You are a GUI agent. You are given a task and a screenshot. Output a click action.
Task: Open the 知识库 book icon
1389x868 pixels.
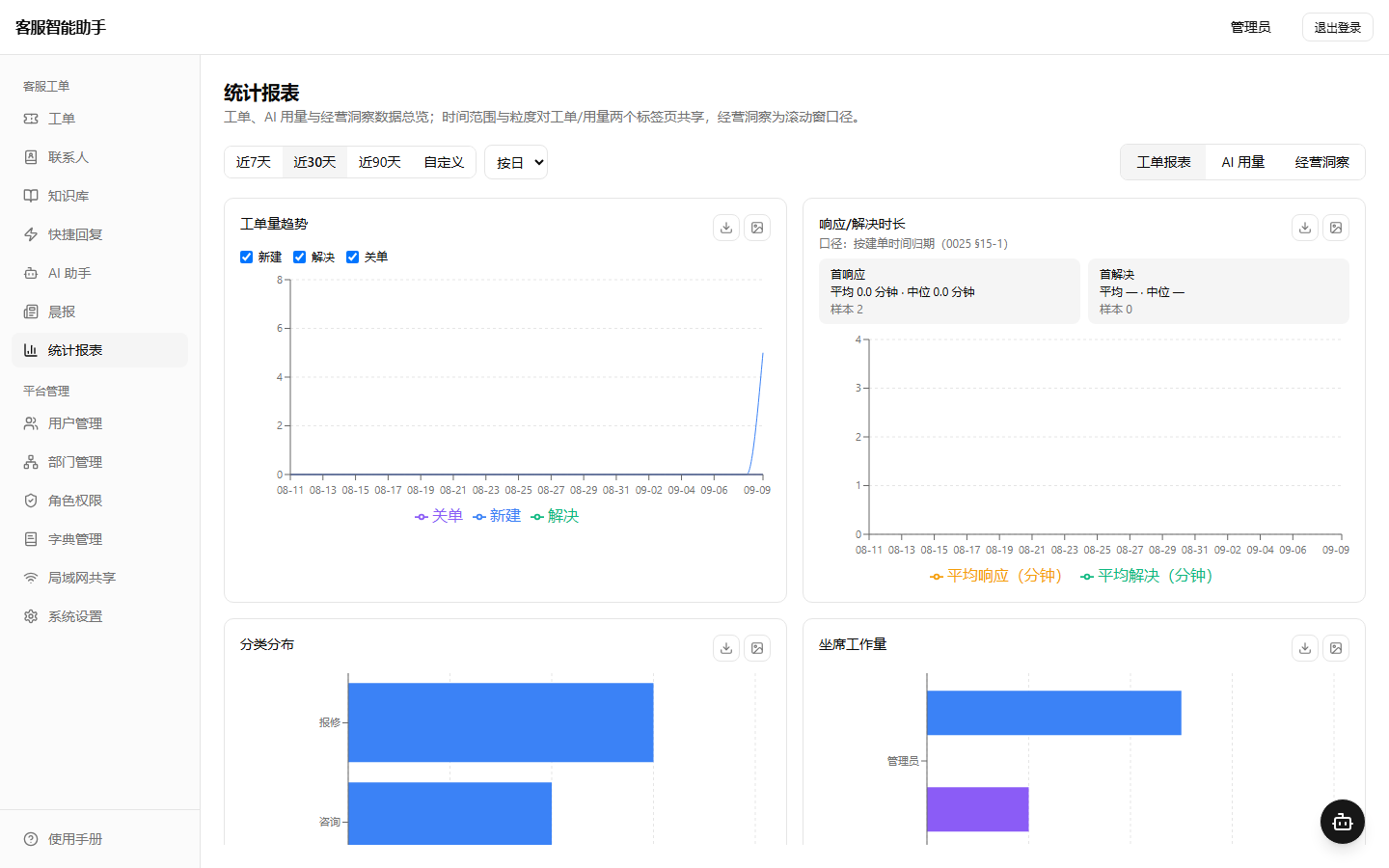tap(31, 196)
